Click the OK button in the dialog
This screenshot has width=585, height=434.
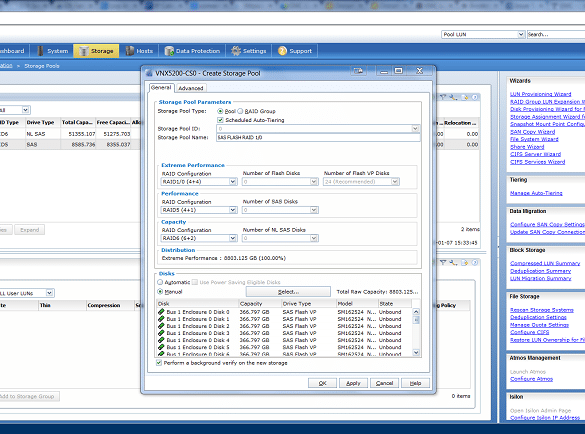tap(322, 383)
